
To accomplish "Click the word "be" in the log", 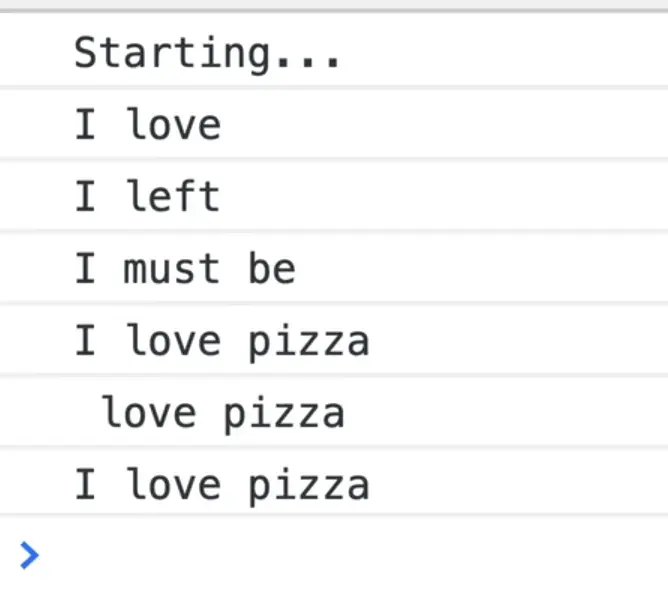I will click(271, 269).
